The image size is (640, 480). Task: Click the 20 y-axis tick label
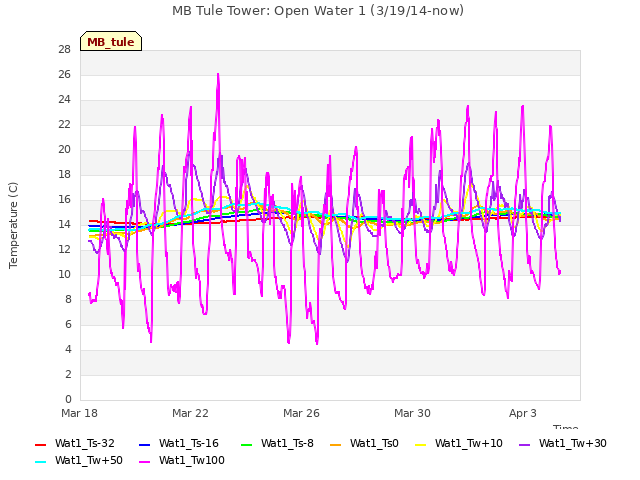(x=65, y=150)
